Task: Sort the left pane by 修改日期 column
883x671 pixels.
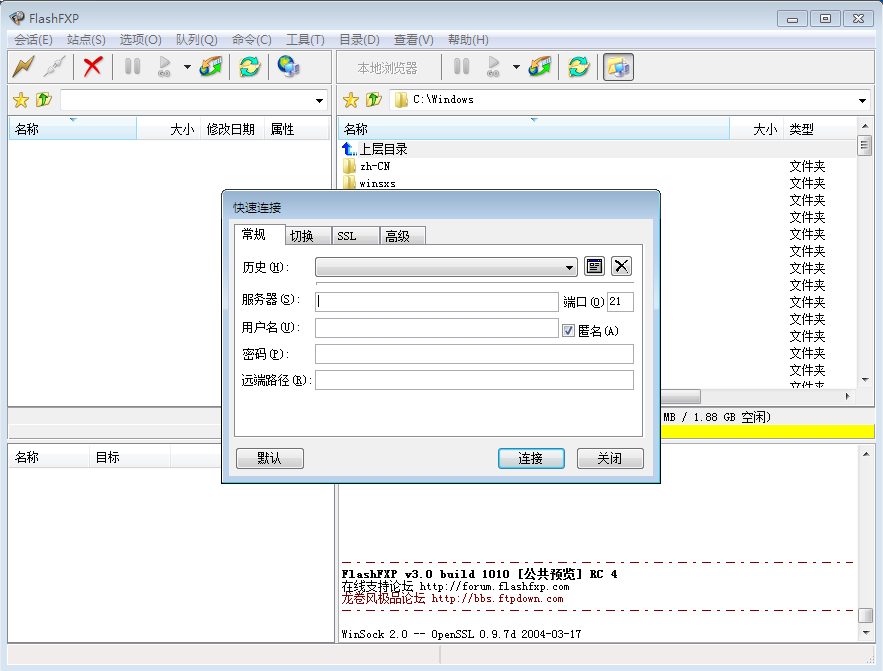Action: click(232, 129)
